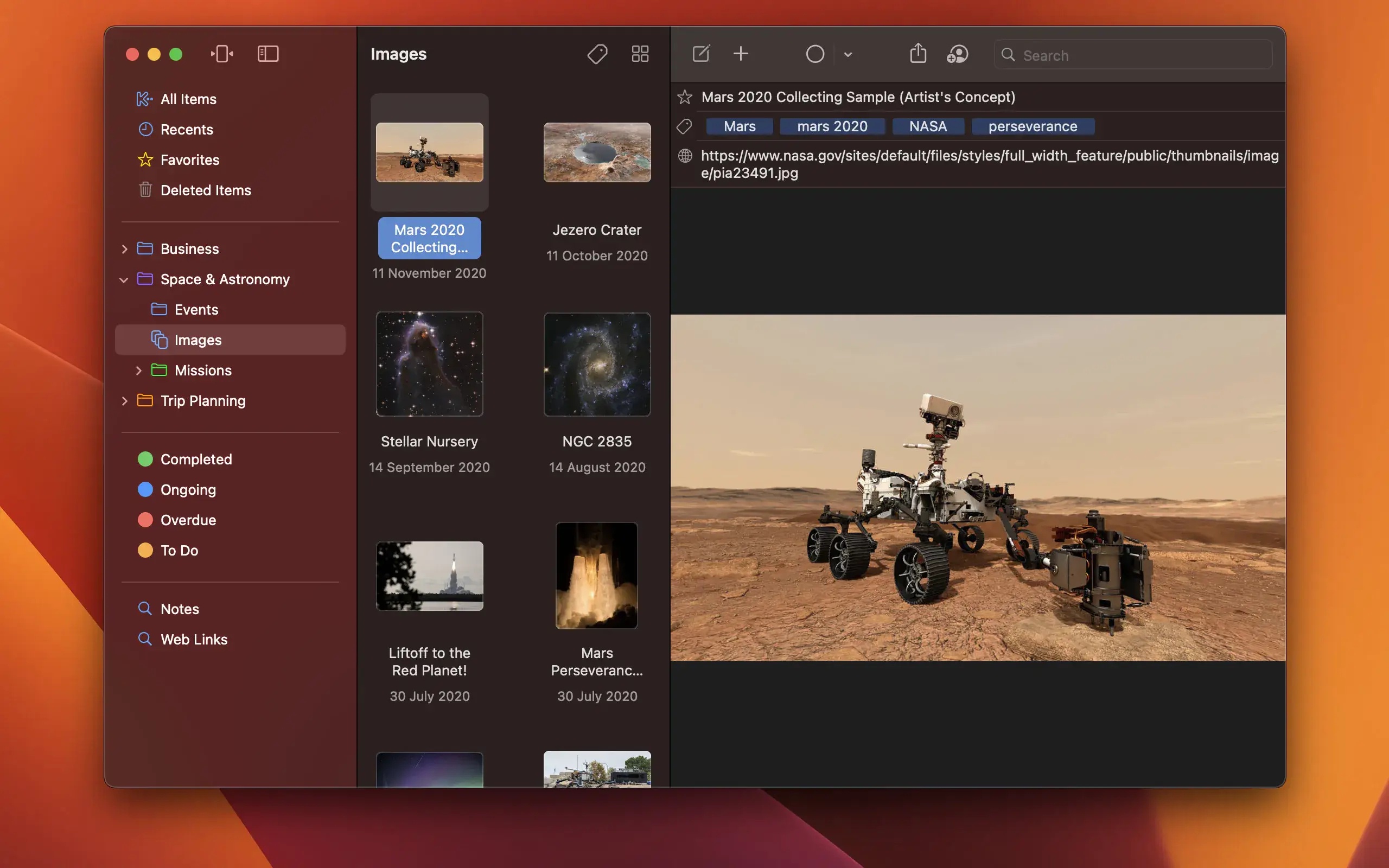Click the tag filter icon above list

pyautogui.click(x=597, y=54)
